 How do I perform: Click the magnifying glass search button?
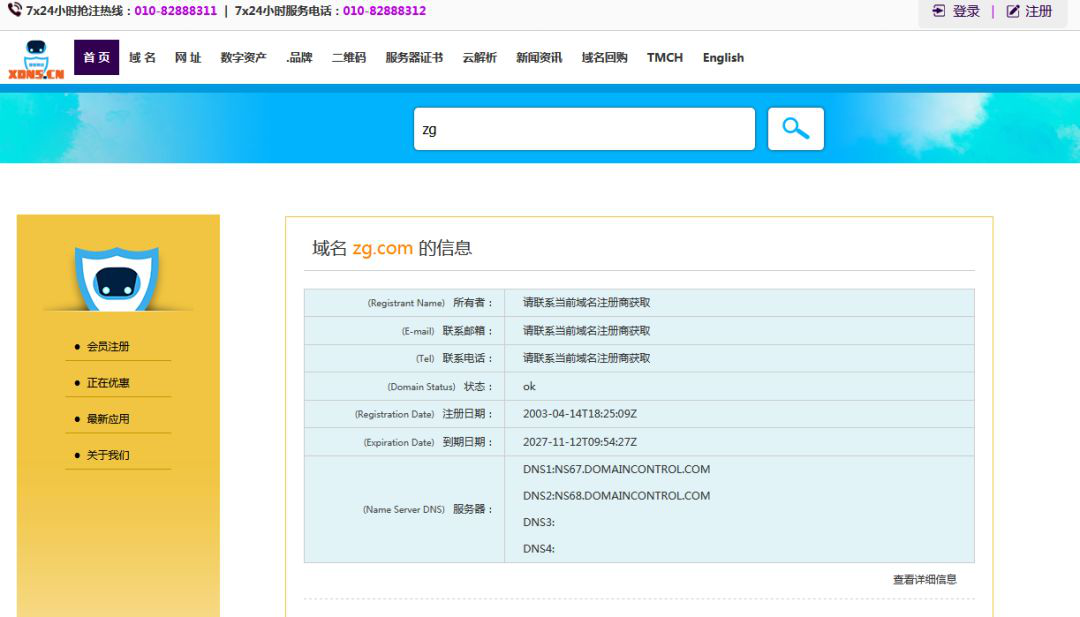click(x=795, y=129)
